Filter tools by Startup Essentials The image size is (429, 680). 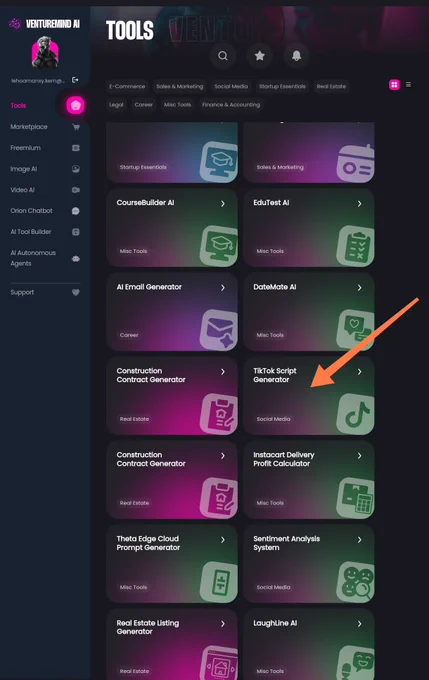(x=282, y=86)
